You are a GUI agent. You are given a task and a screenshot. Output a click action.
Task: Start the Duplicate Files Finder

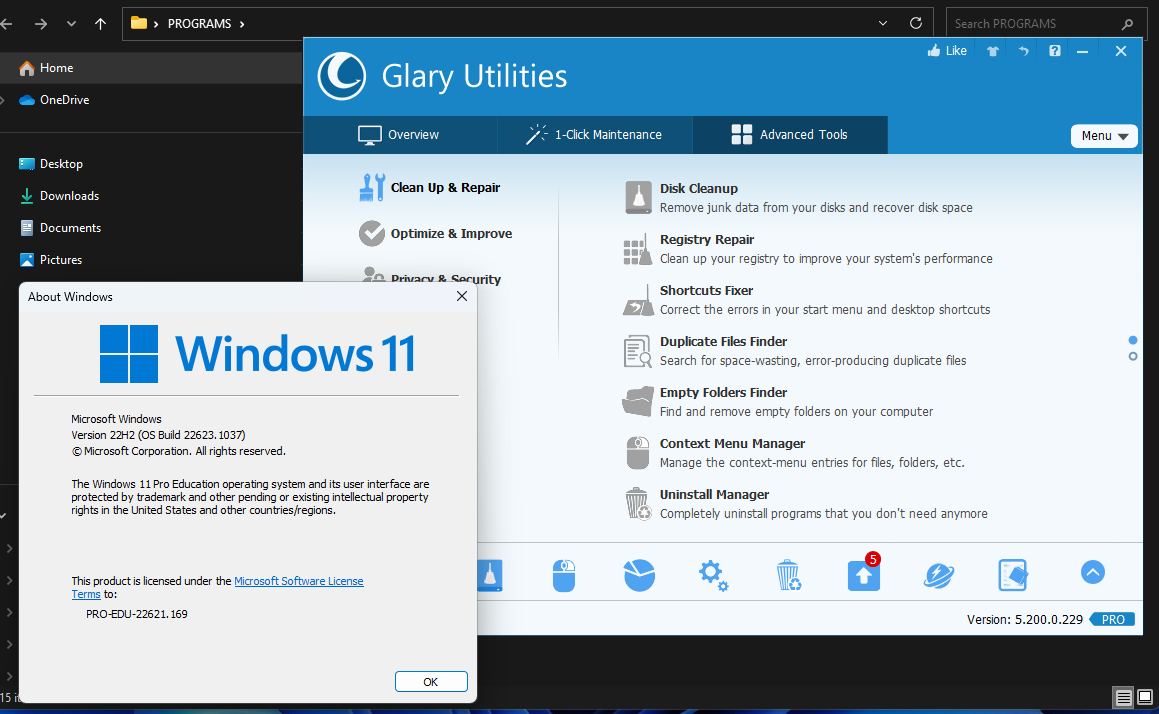click(x=795, y=350)
